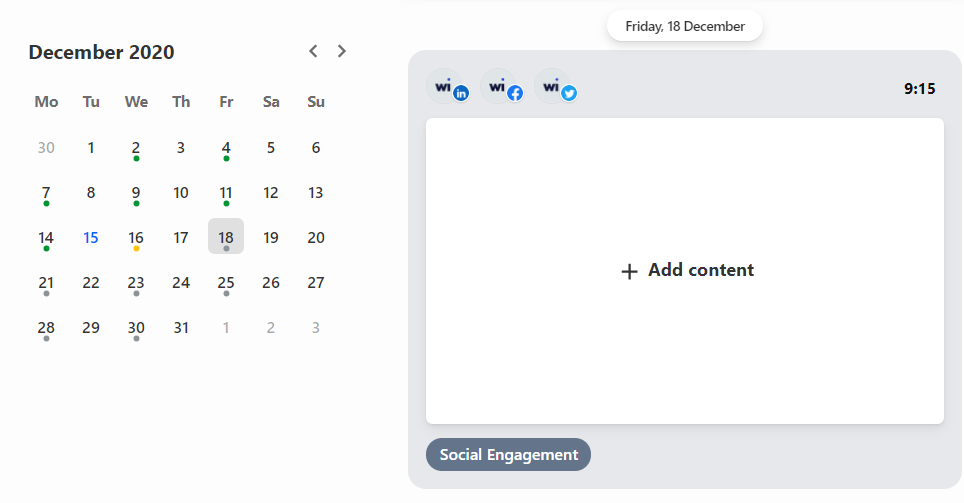Change the 9:15 scheduled time

919,89
